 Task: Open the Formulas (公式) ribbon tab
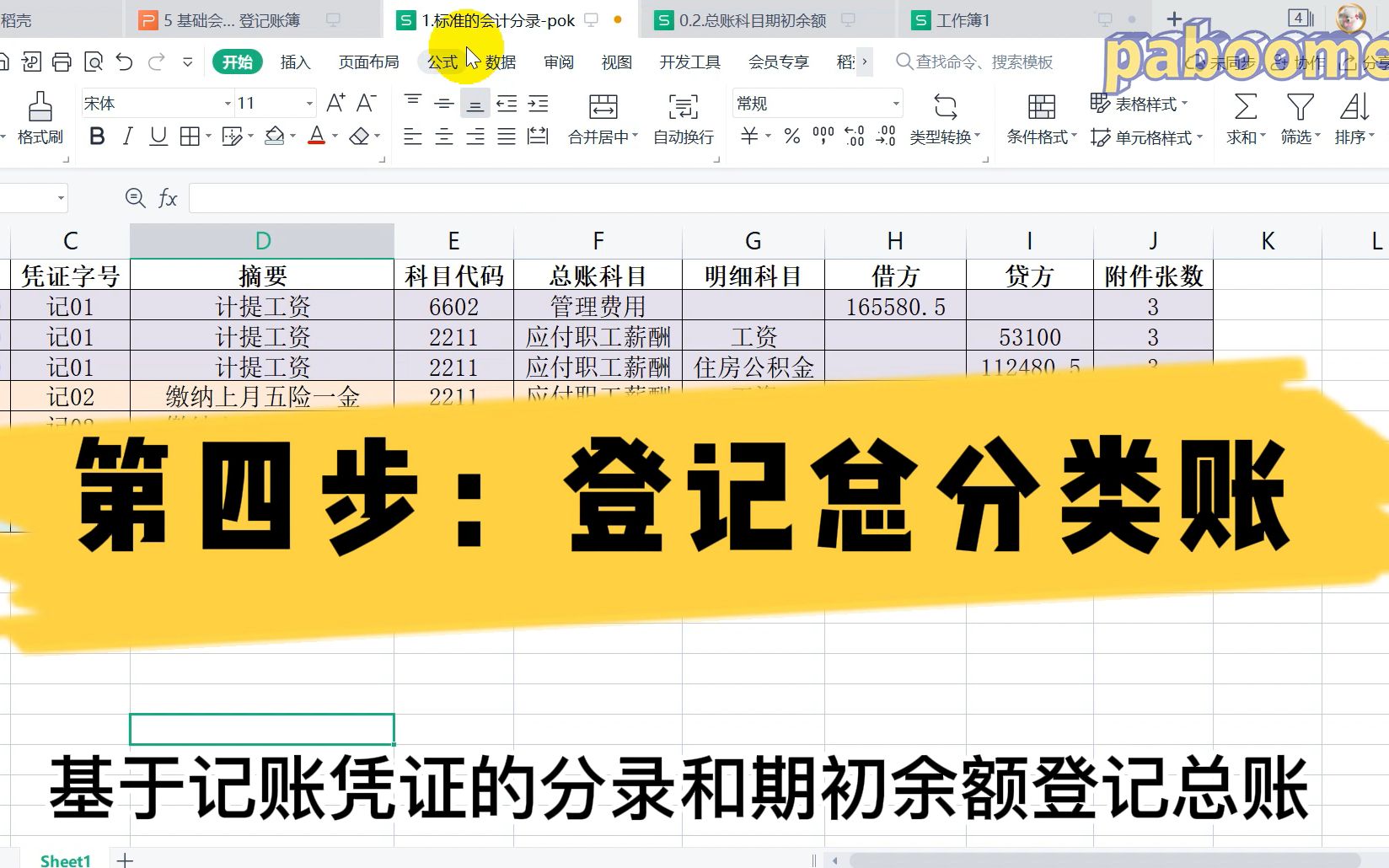pyautogui.click(x=442, y=62)
